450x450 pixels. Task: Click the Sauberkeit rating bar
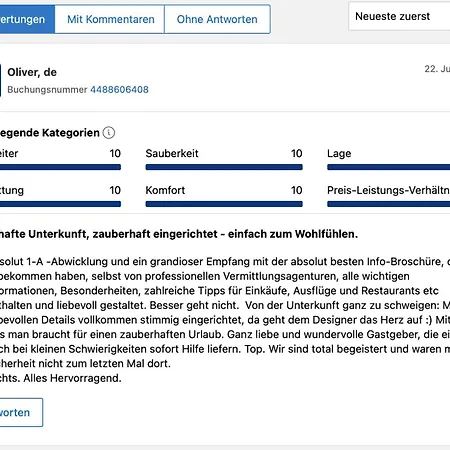[224, 167]
